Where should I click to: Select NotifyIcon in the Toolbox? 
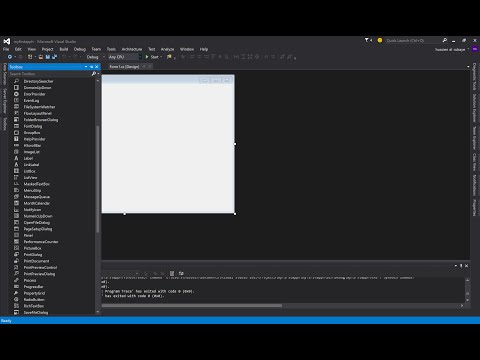click(x=32, y=210)
